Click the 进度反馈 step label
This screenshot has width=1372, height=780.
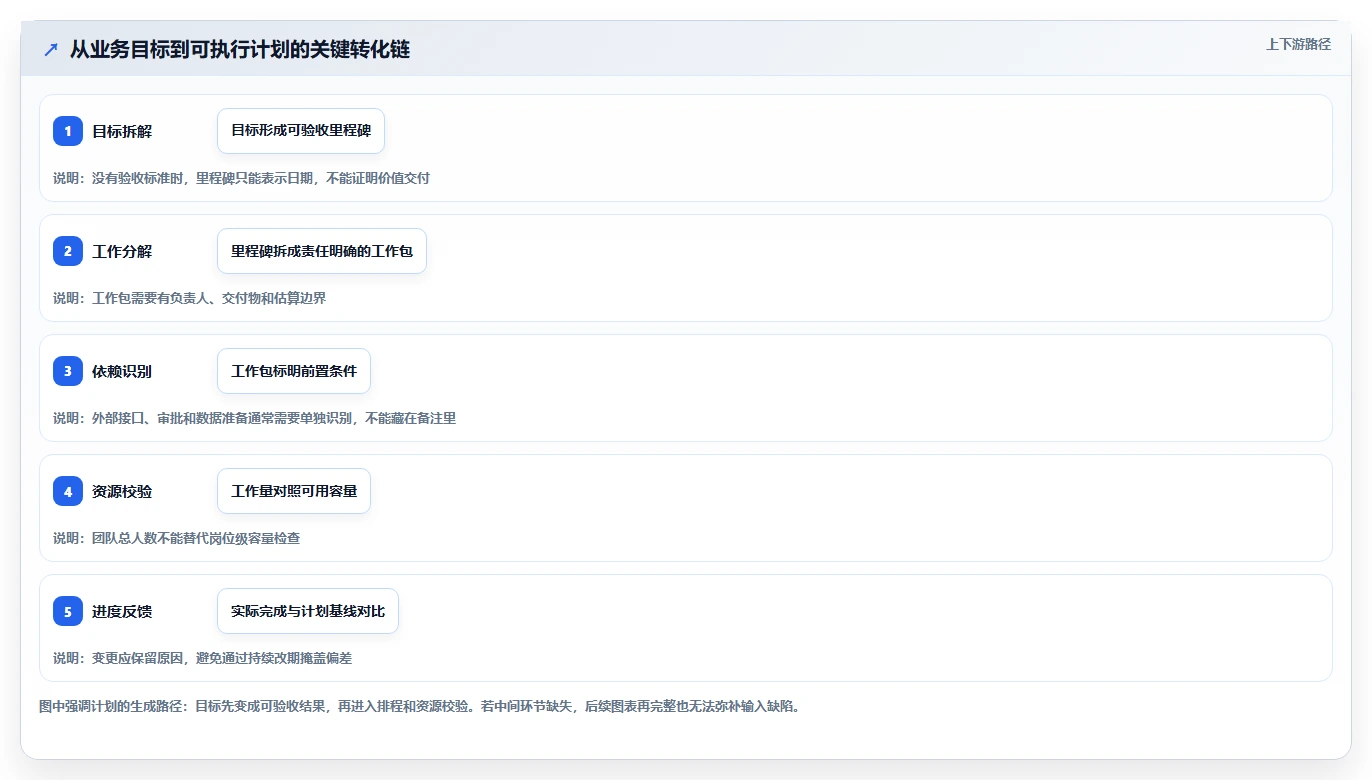[122, 611]
